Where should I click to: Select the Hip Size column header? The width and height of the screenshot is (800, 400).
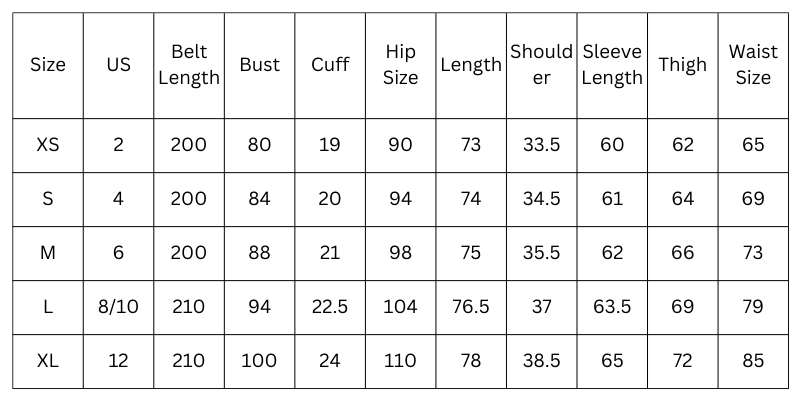[400, 65]
